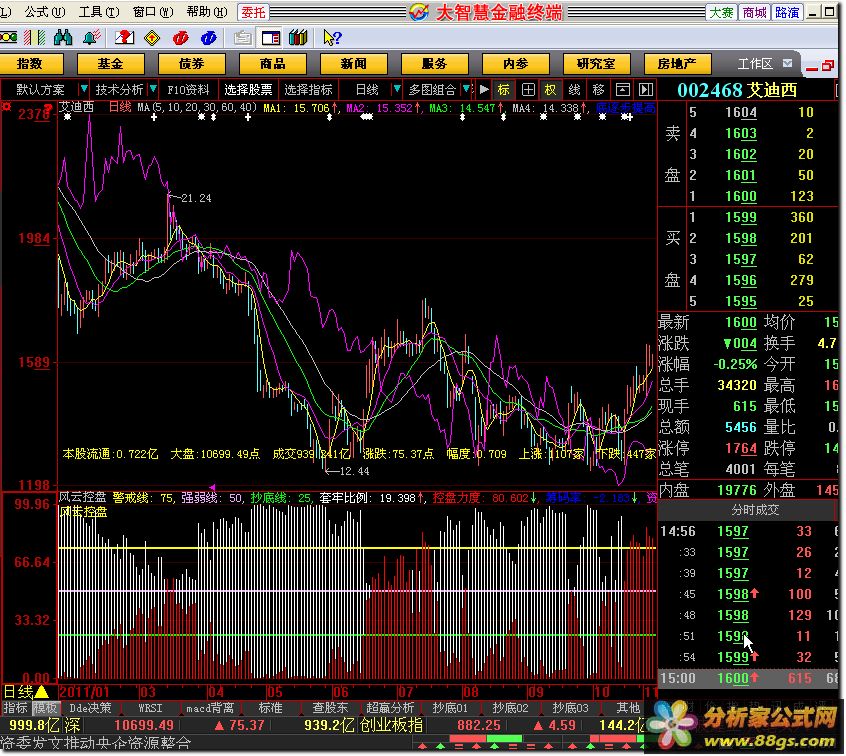This screenshot has height=756, width=846.
Task: Toggle the 移 move button
Action: pyautogui.click(x=598, y=90)
